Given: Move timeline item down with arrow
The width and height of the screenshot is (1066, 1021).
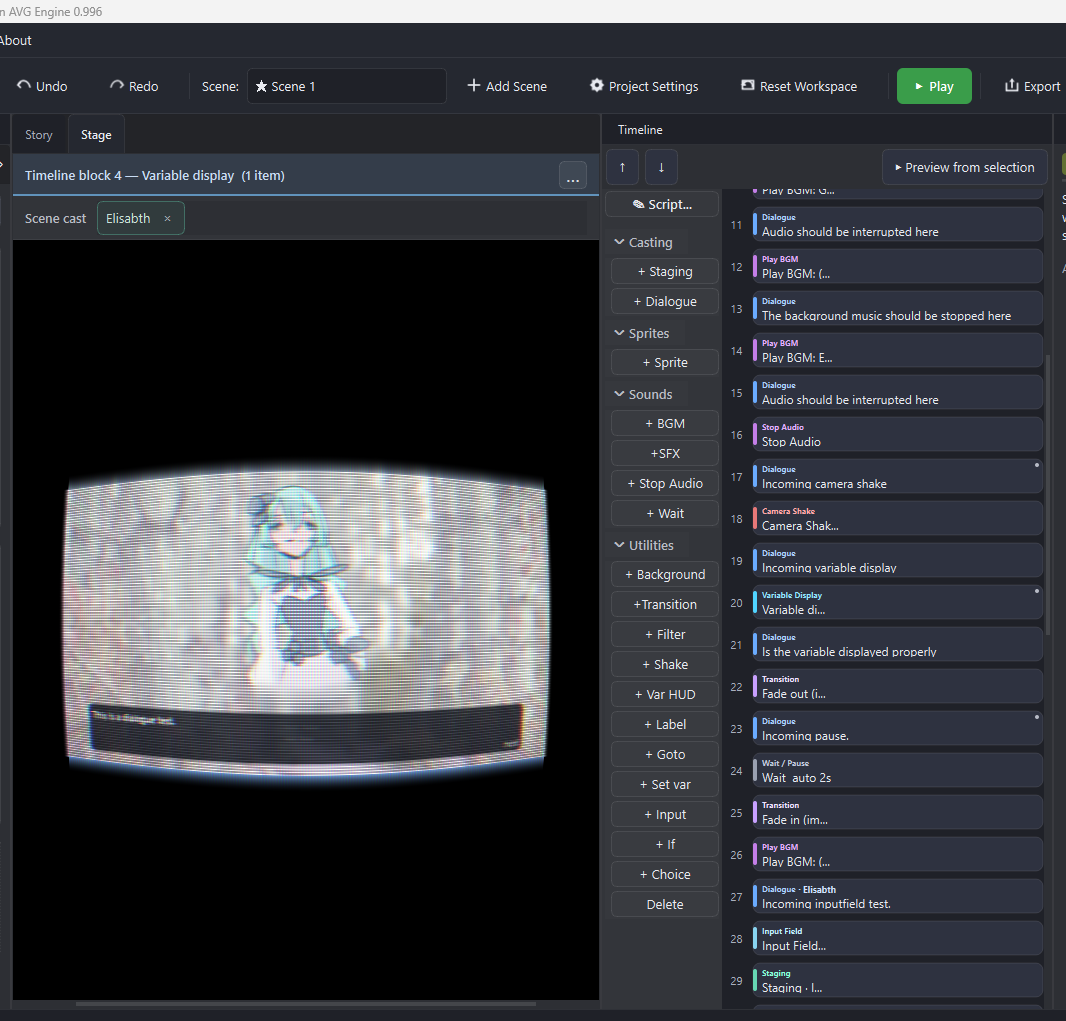Looking at the screenshot, I should (661, 167).
